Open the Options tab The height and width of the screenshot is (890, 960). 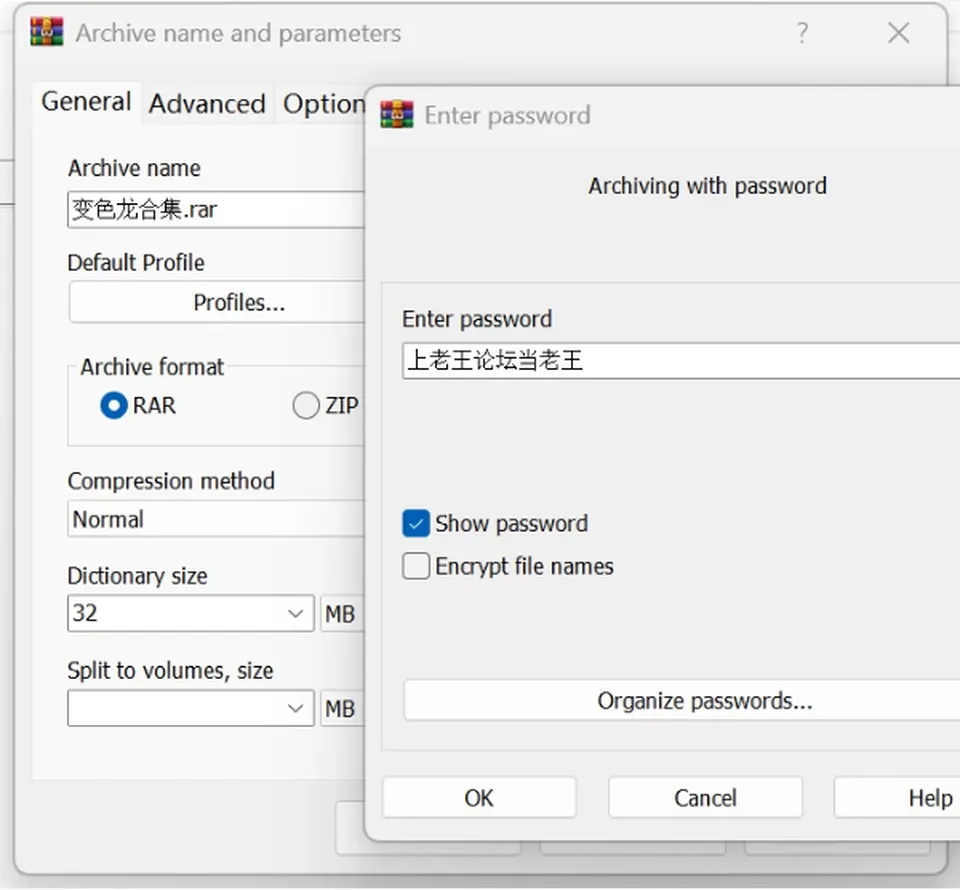point(323,104)
